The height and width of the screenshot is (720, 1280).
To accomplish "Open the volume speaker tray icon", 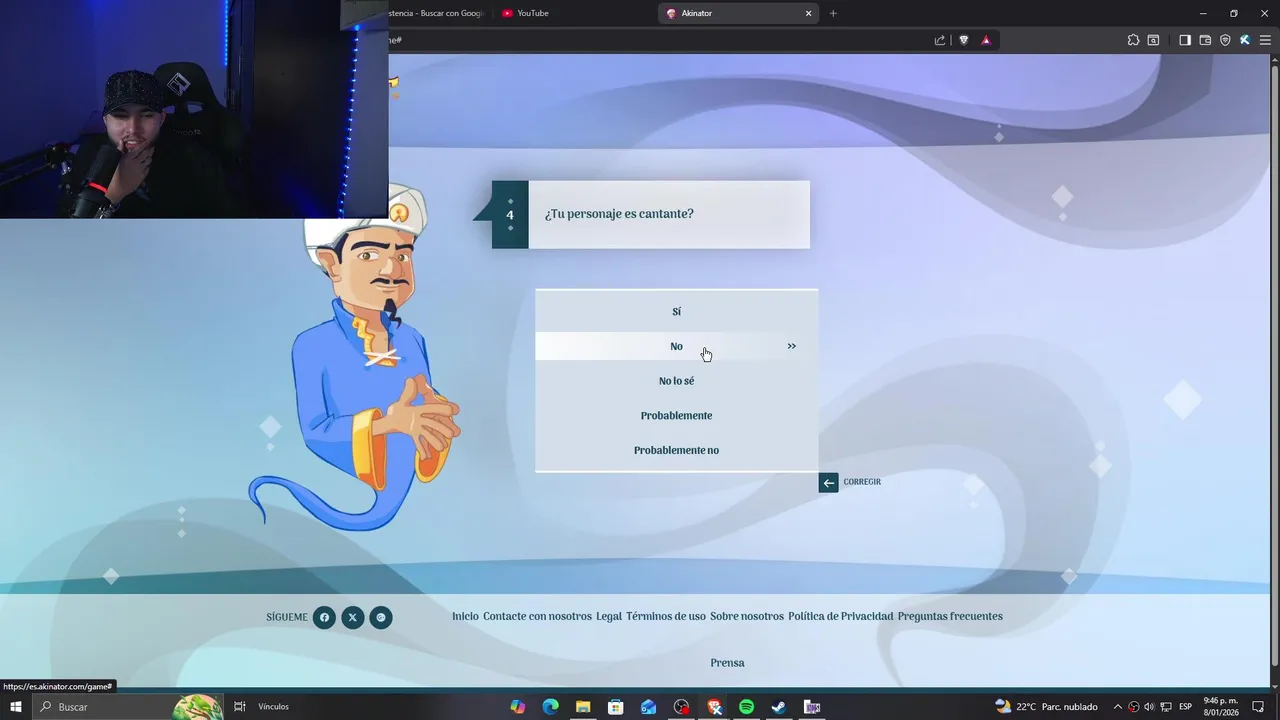I will (1149, 707).
